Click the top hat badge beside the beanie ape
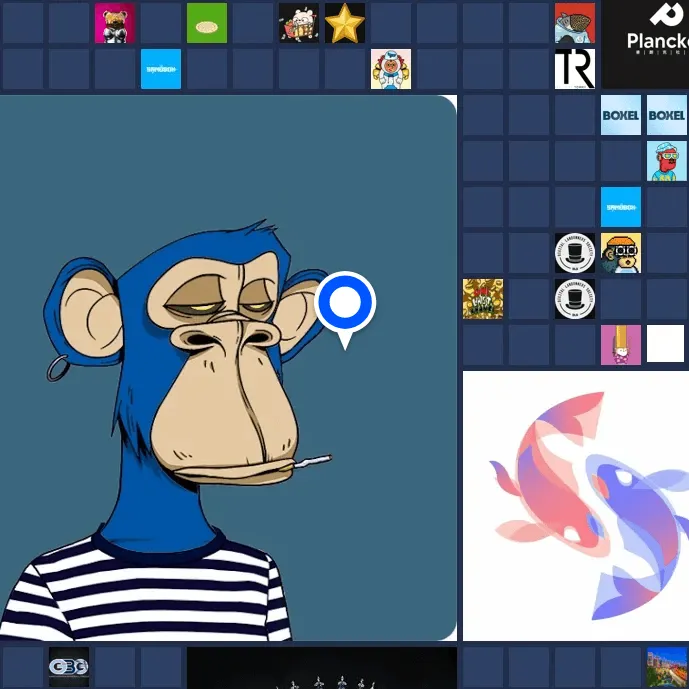 [575, 253]
